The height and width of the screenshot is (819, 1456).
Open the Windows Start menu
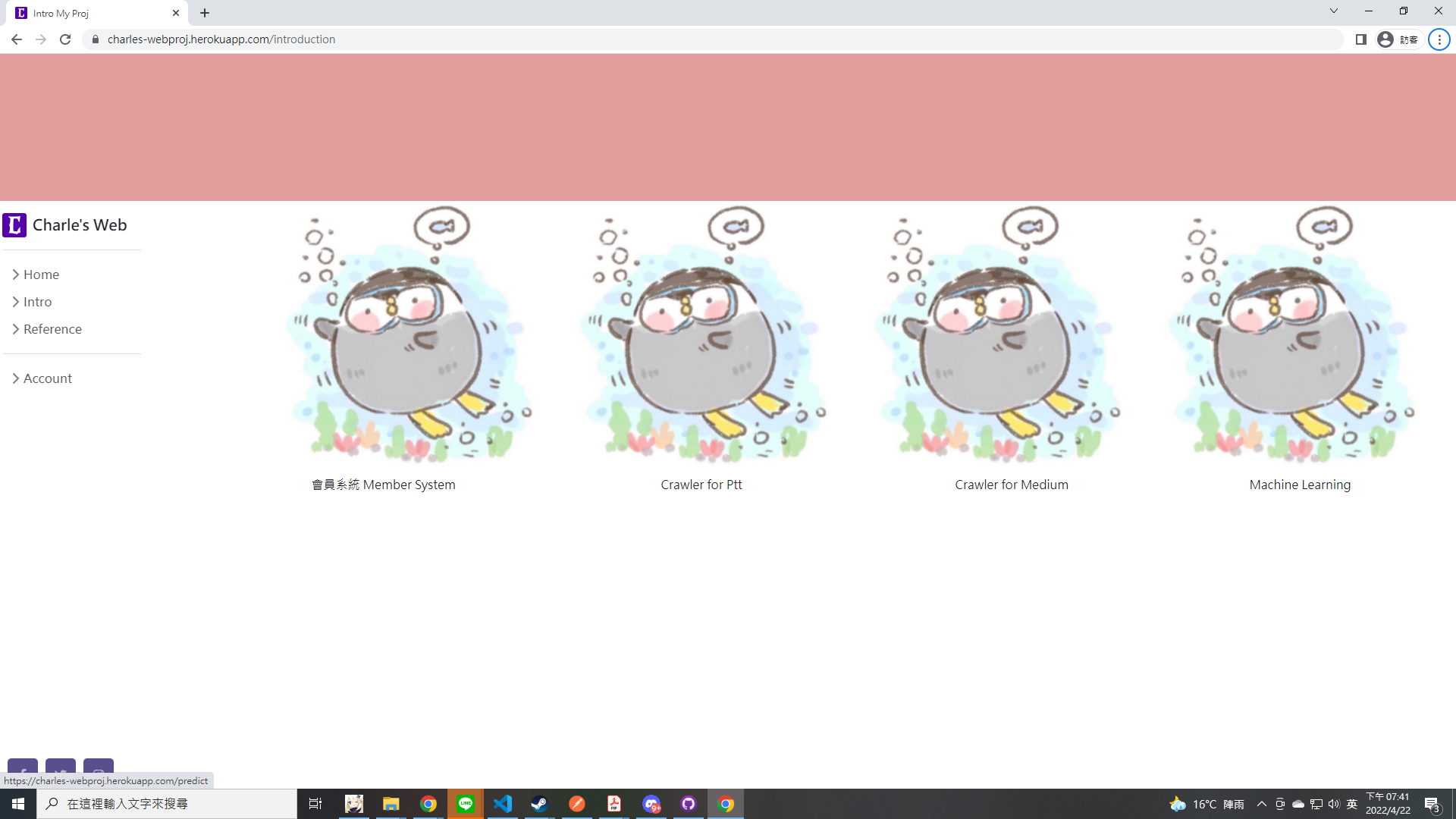18,804
